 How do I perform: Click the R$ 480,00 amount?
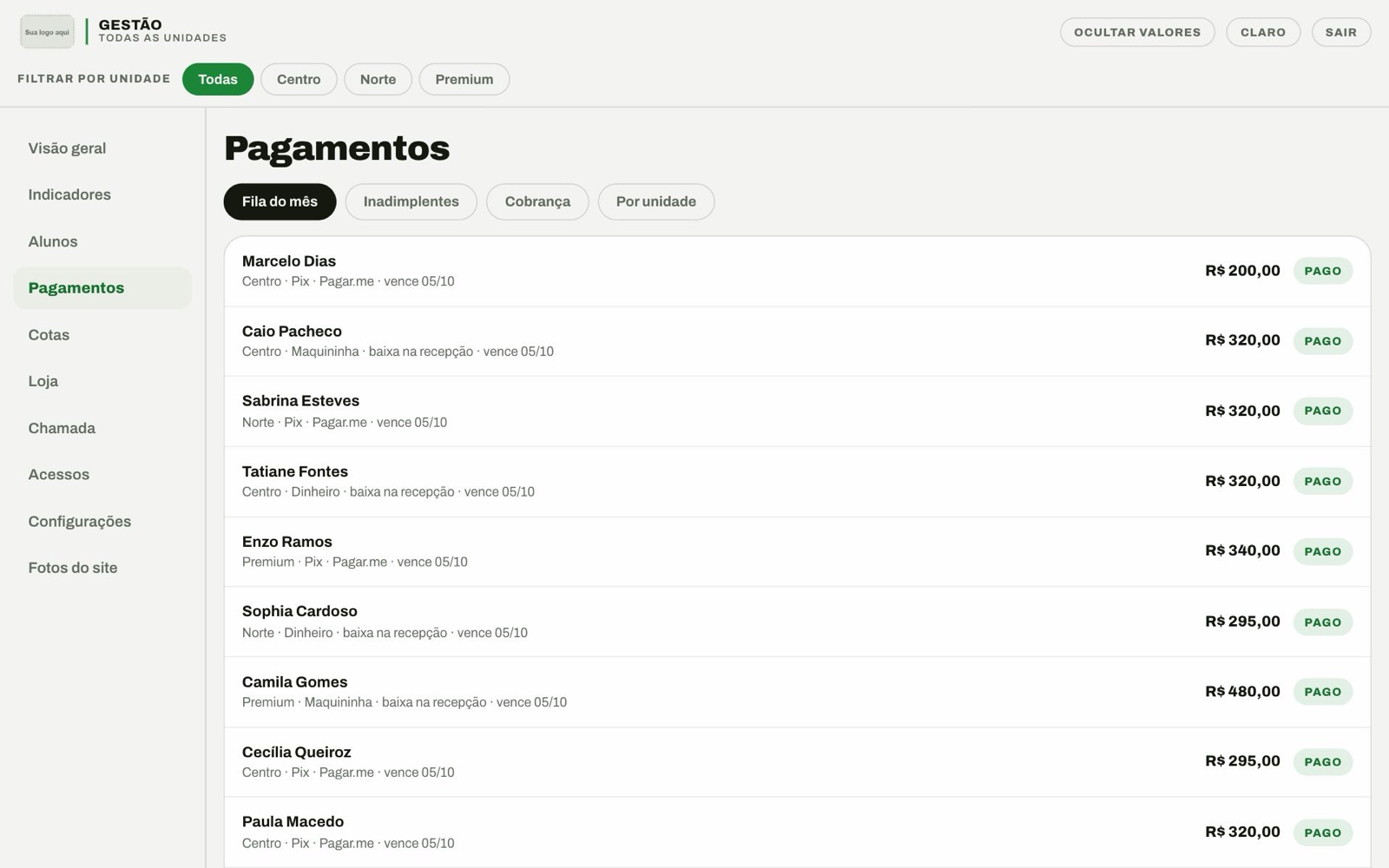[x=1242, y=691]
